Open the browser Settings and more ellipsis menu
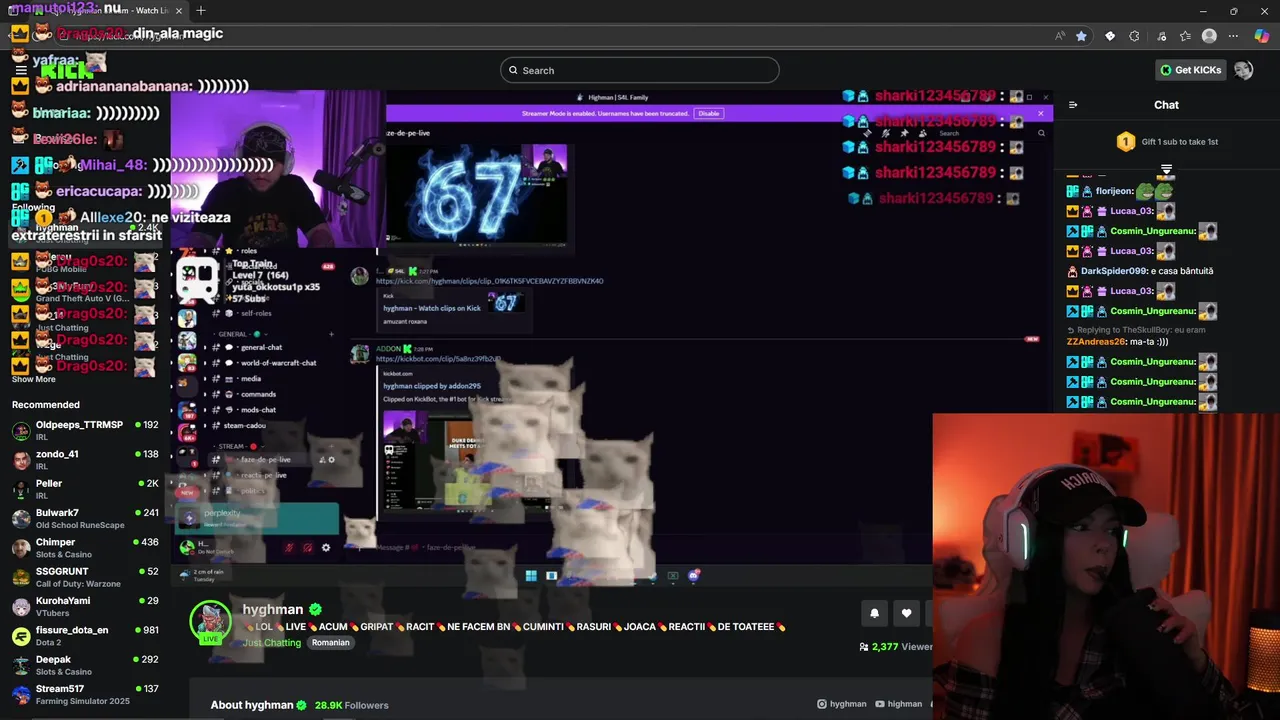The width and height of the screenshot is (1280, 720). tap(1233, 36)
